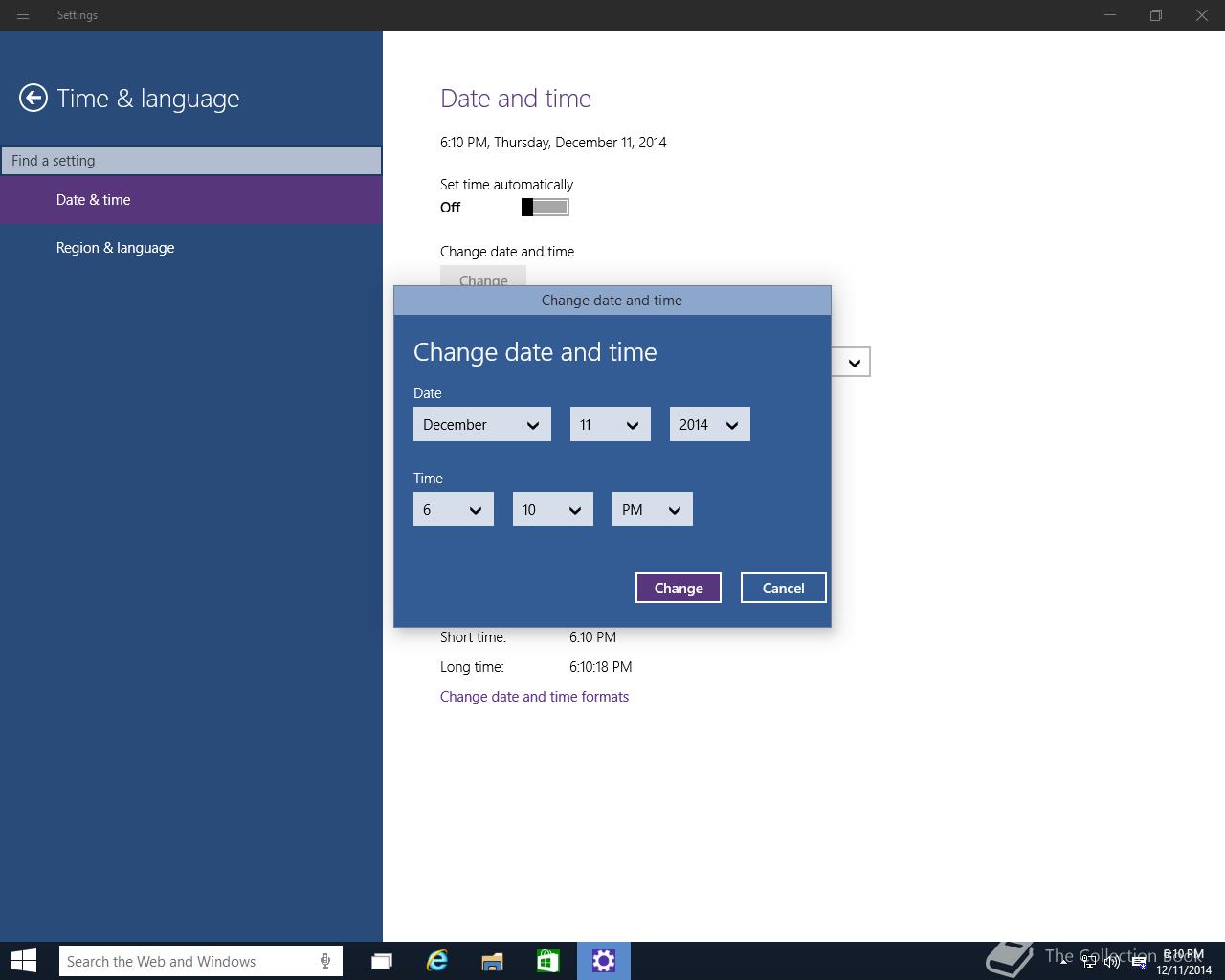The image size is (1225, 980).
Task: Open the minute dropdown showing 10
Action: point(553,510)
